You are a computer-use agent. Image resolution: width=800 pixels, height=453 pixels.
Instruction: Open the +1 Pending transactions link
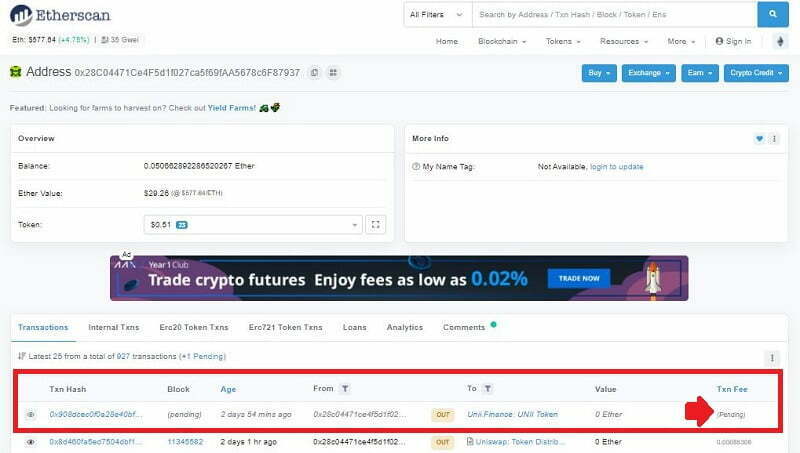point(204,356)
